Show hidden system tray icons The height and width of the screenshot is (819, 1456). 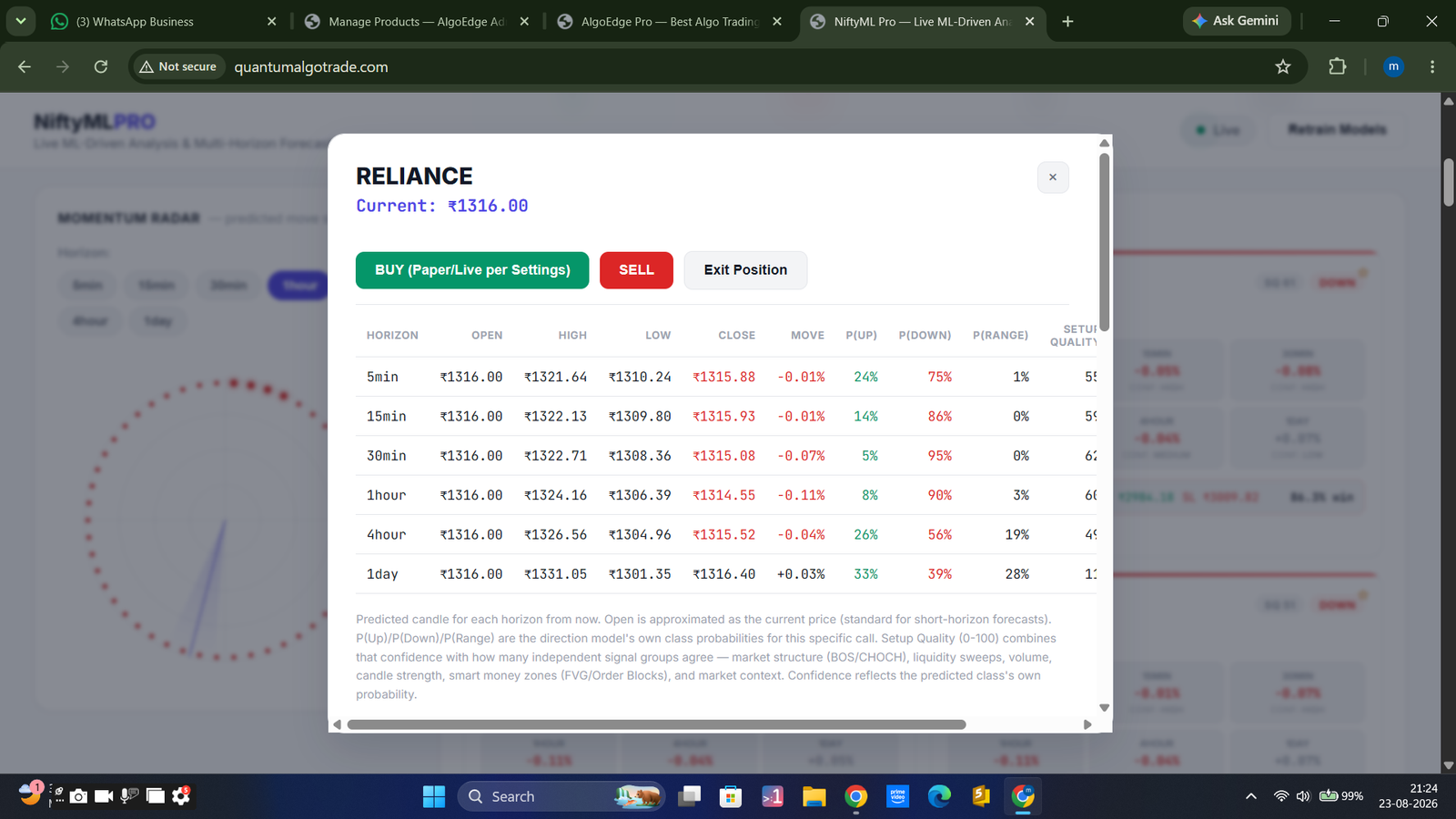1251,796
